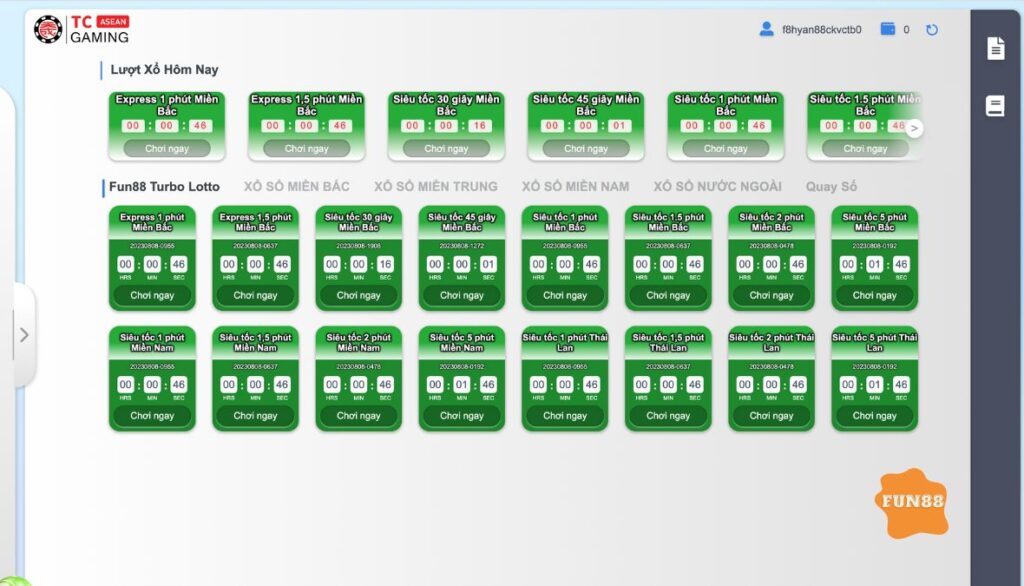Screen dimensions: 1024x586
Task: Click username f8hyan88ckvctb0
Action: click(x=822, y=29)
